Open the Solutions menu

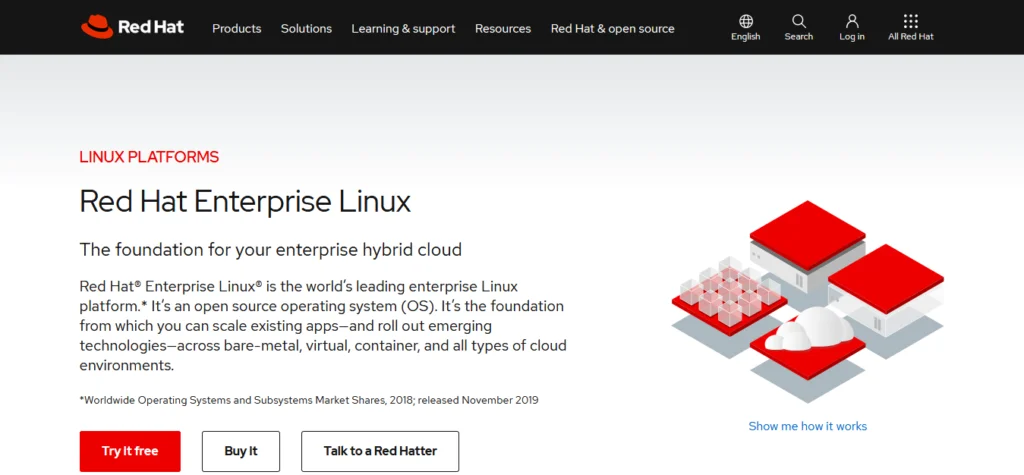click(306, 29)
